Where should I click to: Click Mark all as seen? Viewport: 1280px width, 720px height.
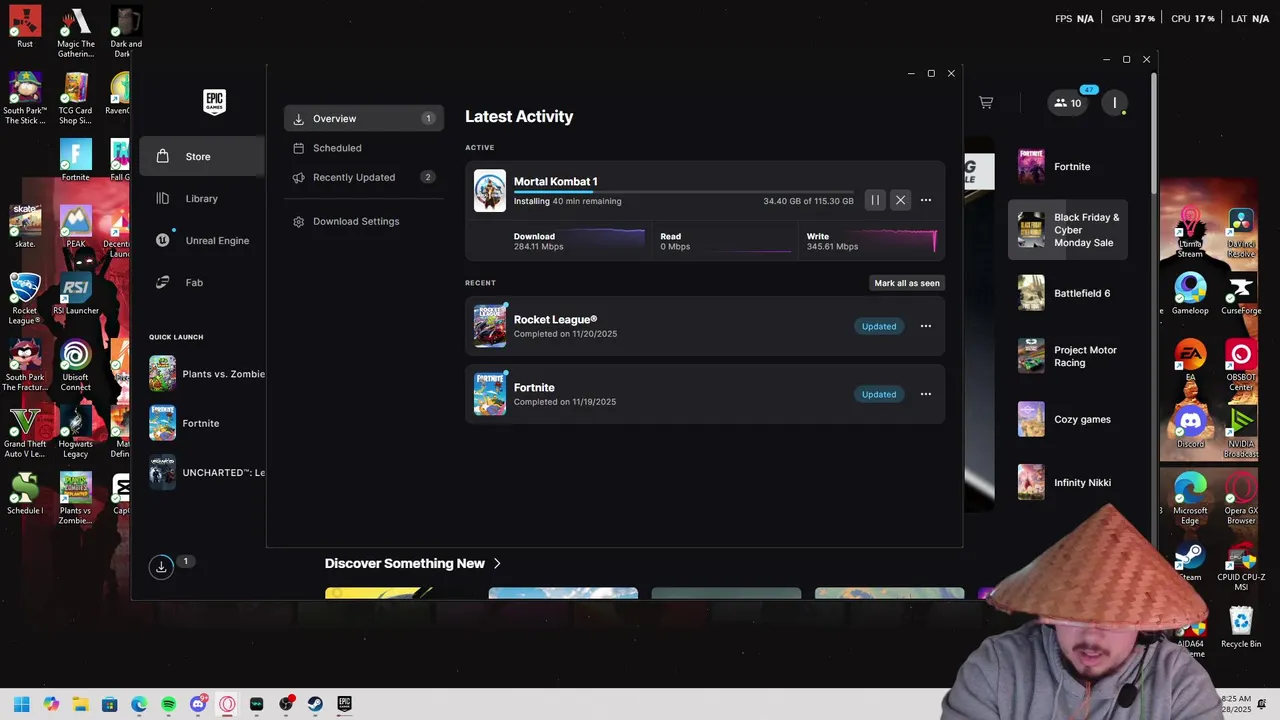click(907, 283)
